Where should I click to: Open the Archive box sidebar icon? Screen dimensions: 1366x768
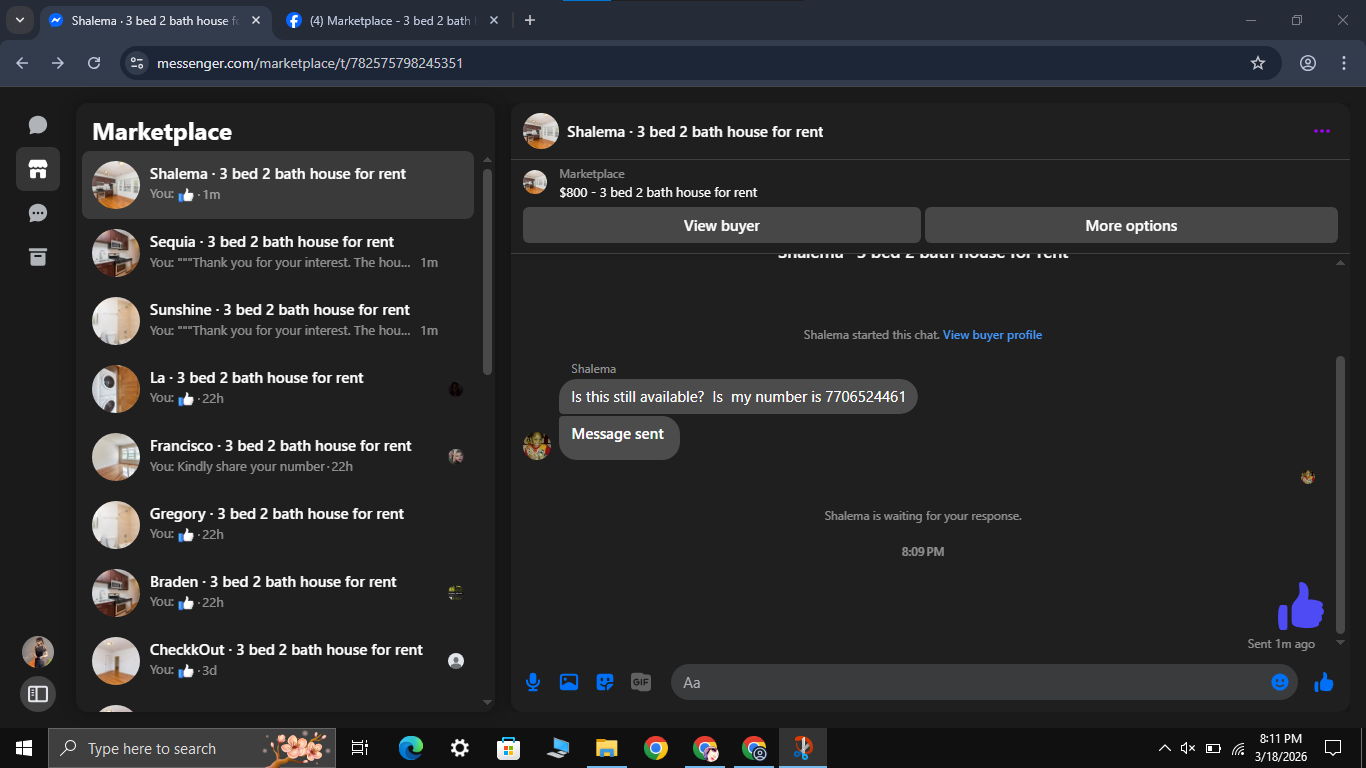38,257
